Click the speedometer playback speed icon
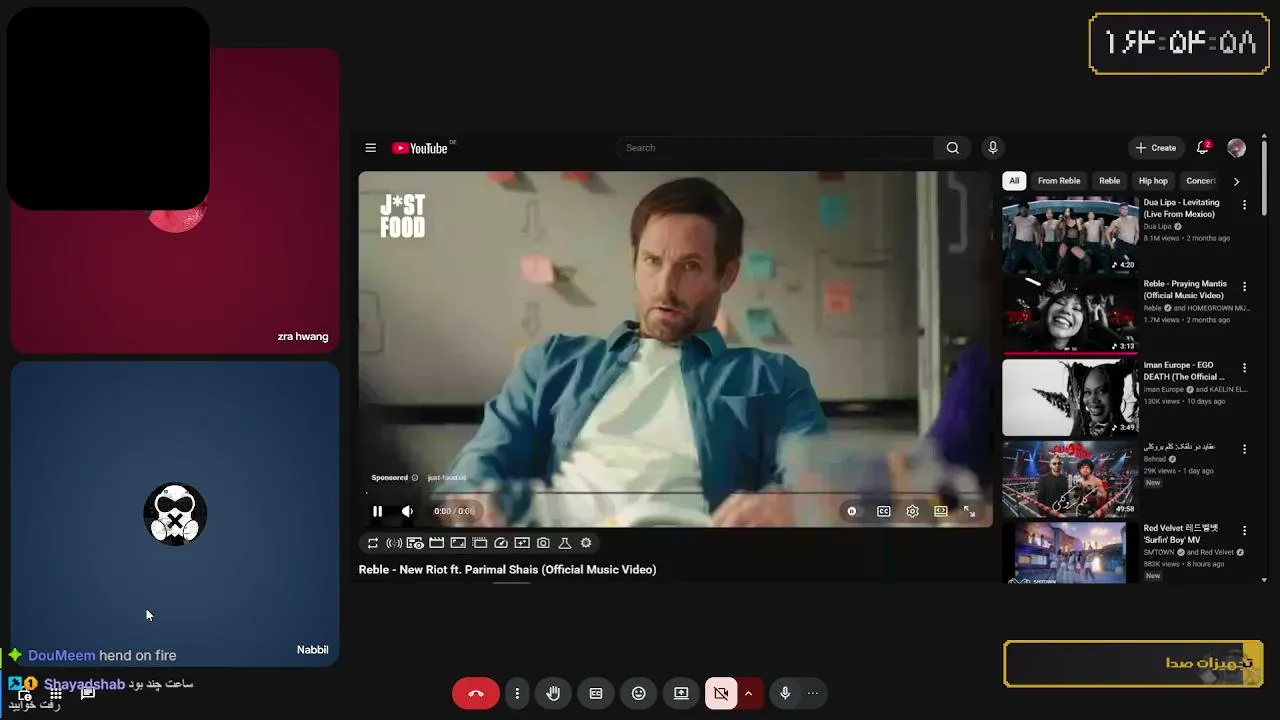The image size is (1280, 720). [x=501, y=543]
